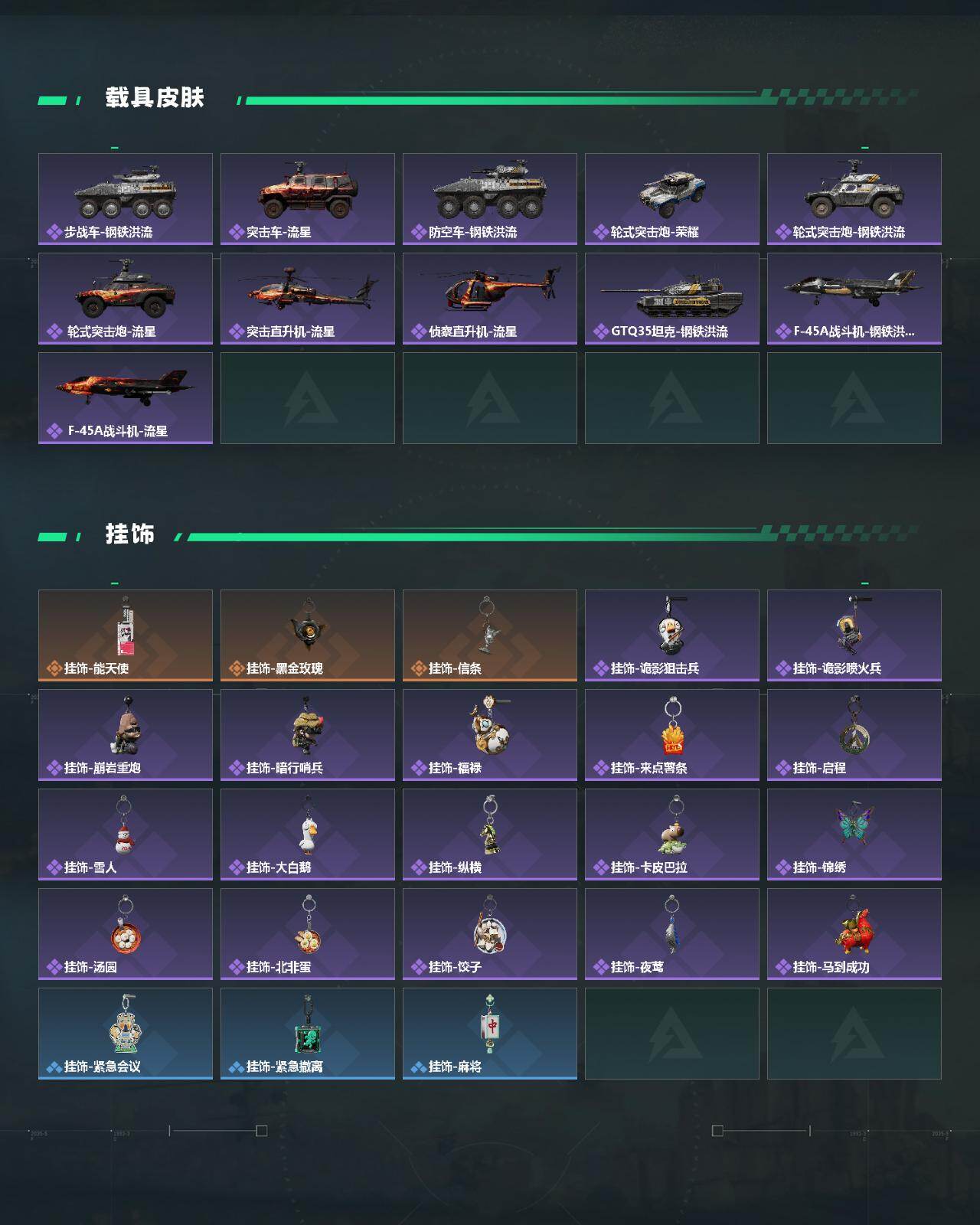Select the GTQ35坦克-钢铁洪流 tank skin
Screen dimensions: 980x1225
coord(672,299)
